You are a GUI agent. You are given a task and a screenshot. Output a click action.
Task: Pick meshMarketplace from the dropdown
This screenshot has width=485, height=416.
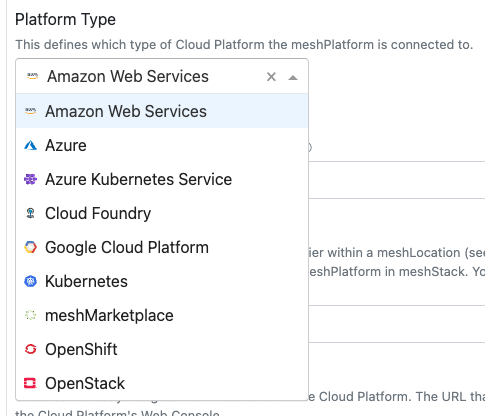tap(162, 315)
